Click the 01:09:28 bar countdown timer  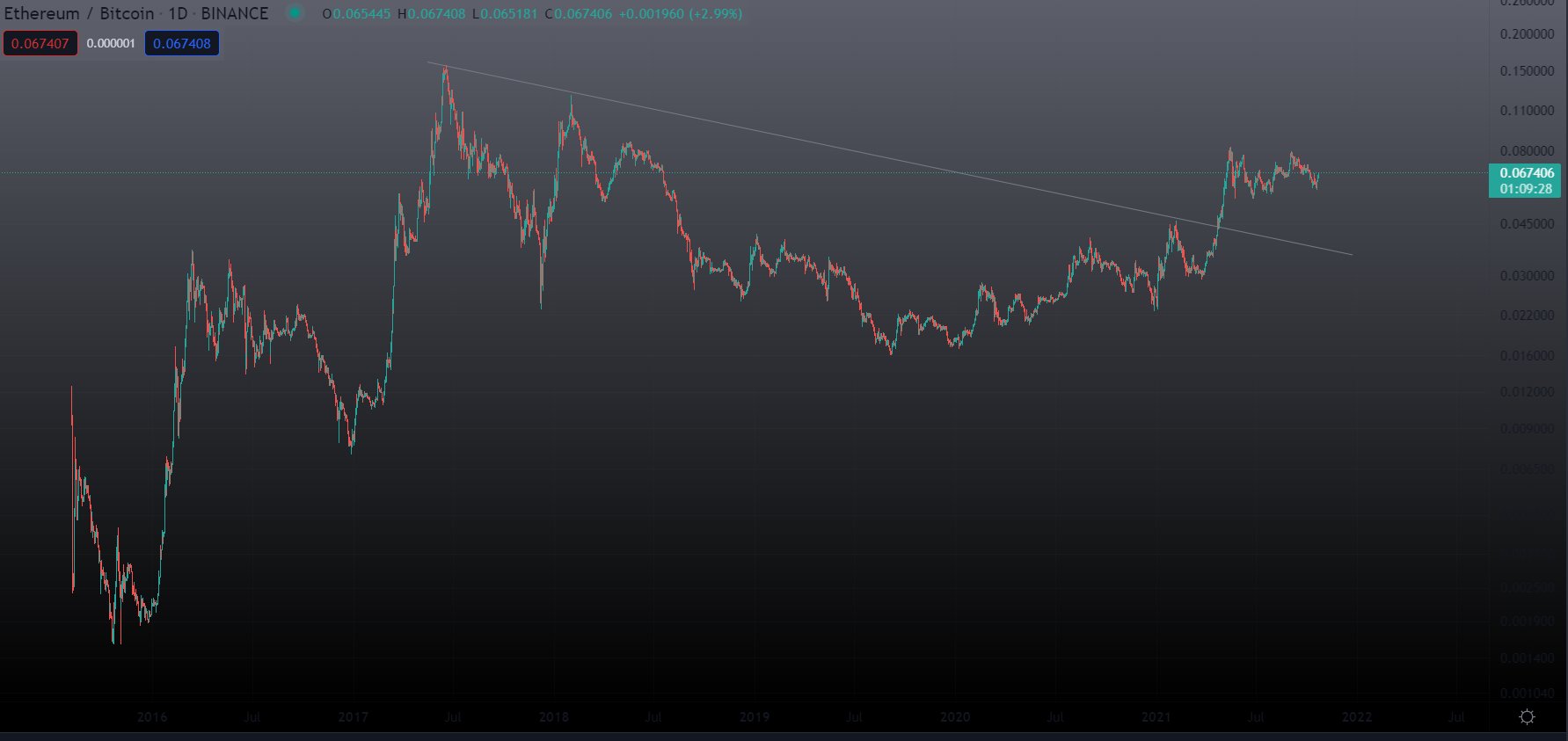[1527, 189]
